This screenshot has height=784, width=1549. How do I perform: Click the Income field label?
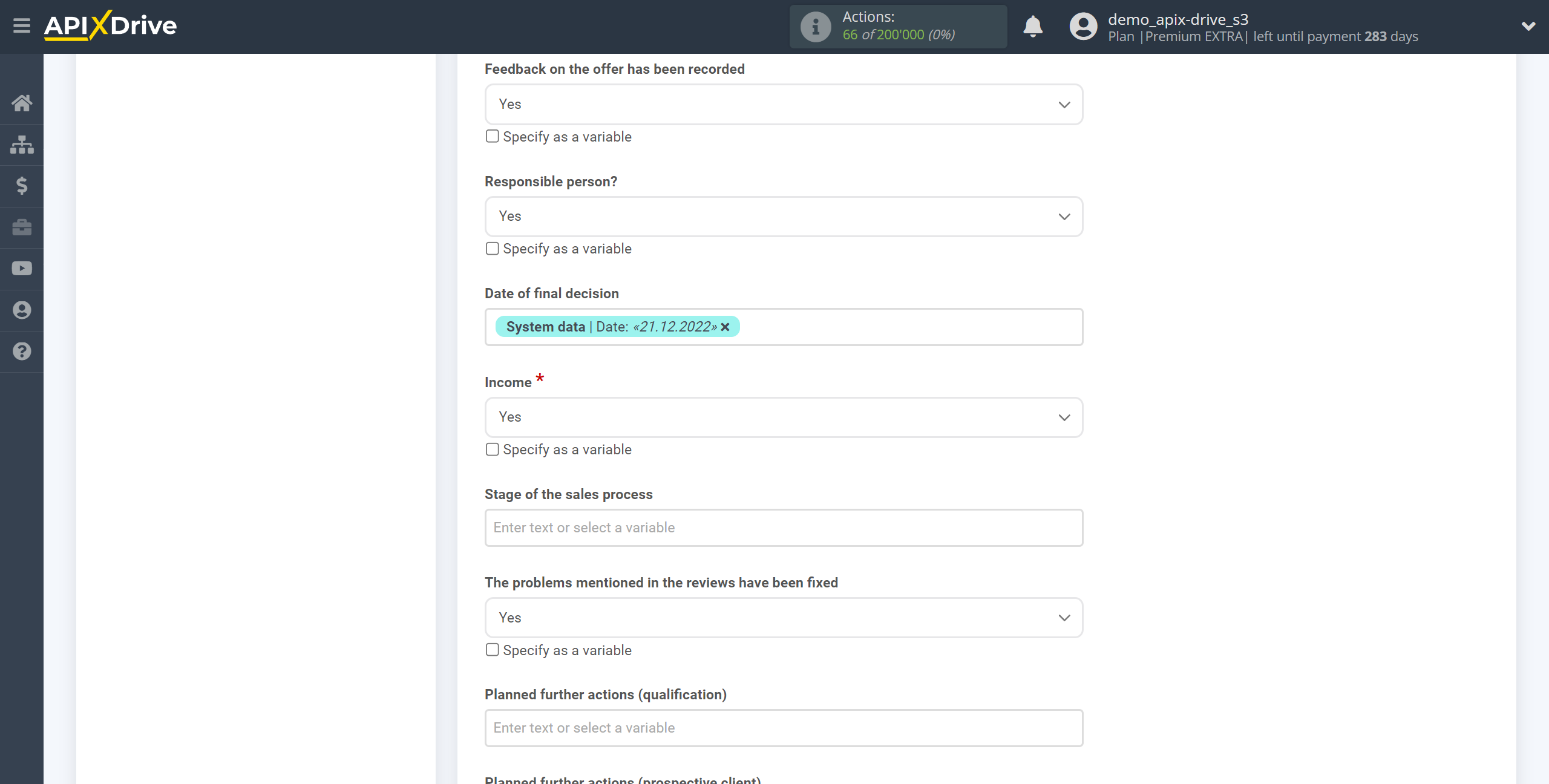coord(508,382)
